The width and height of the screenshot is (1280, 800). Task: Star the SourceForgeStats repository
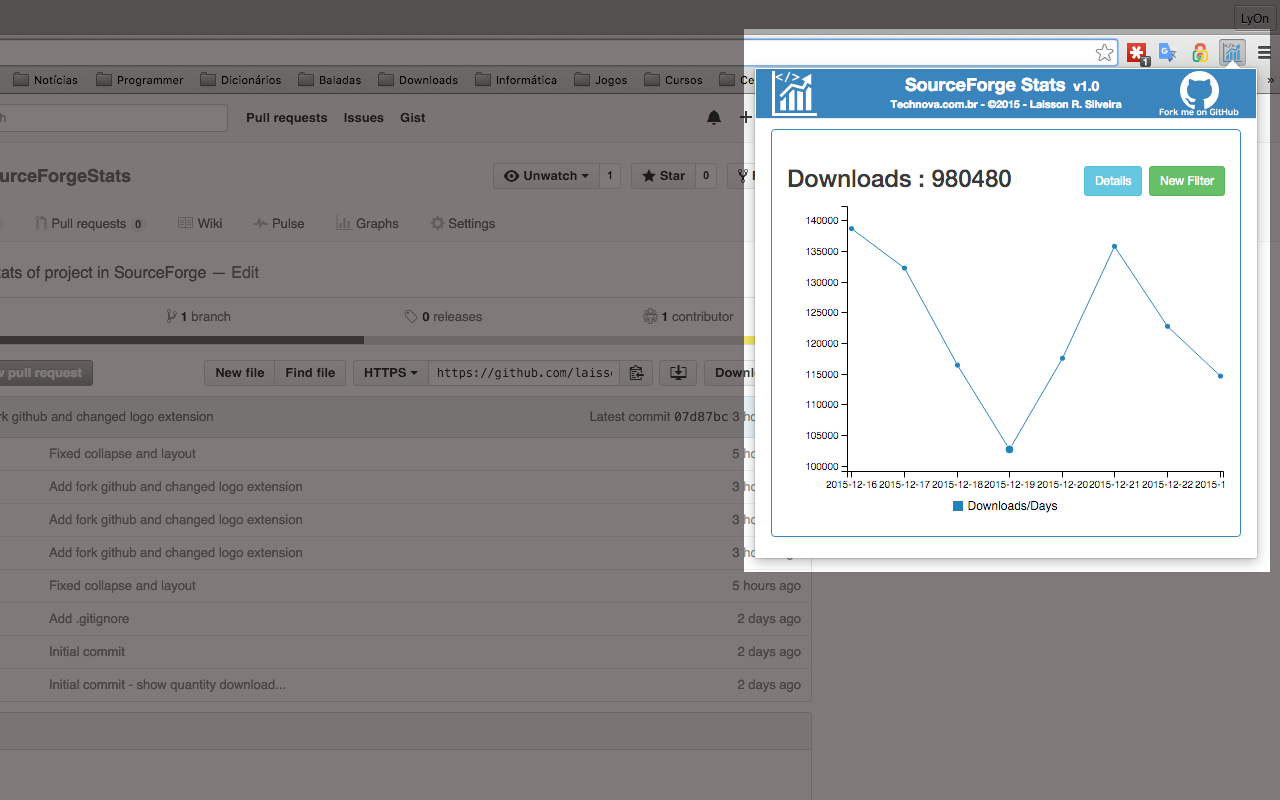[x=663, y=175]
